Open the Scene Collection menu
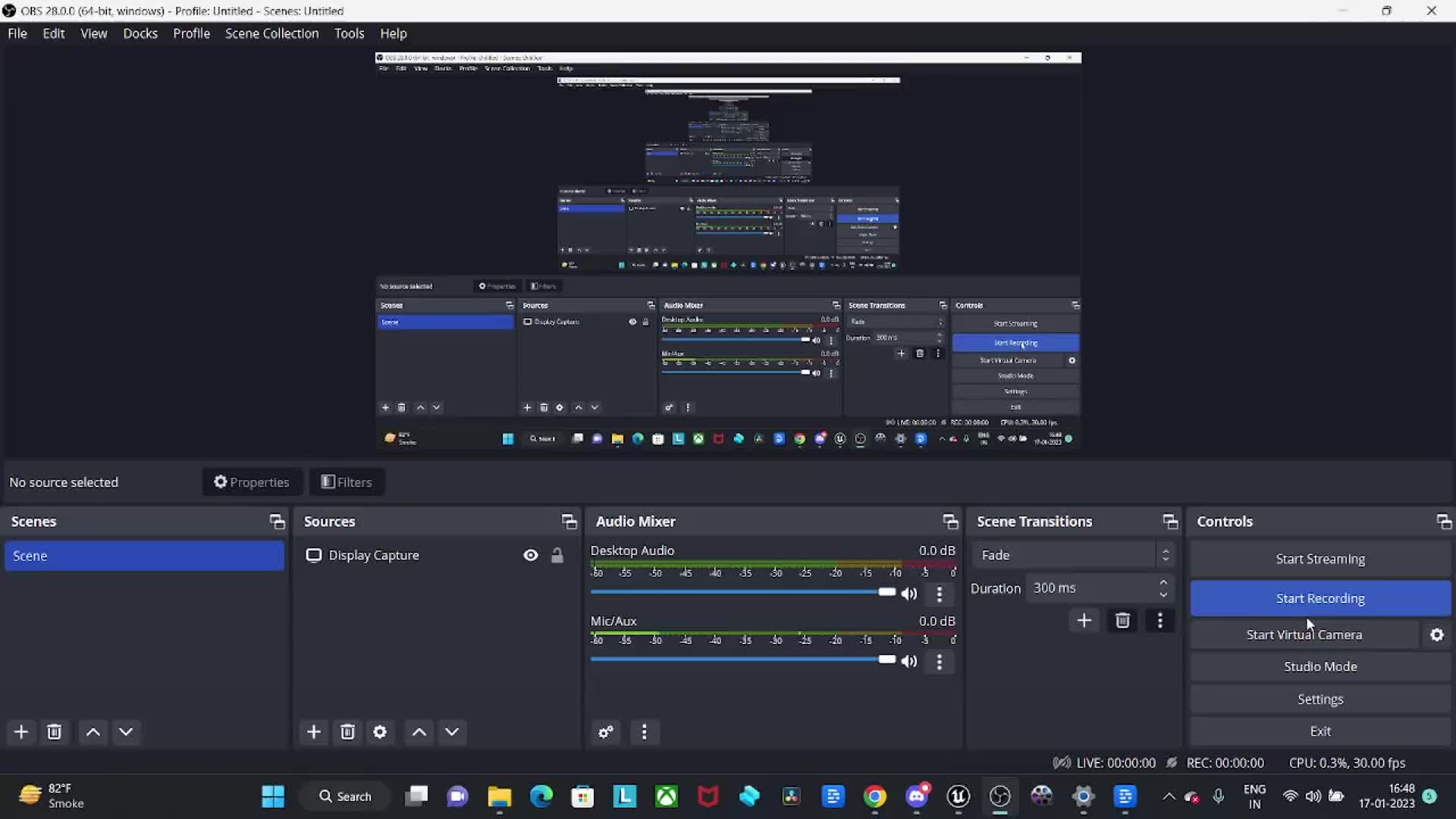This screenshot has width=1456, height=819. 271,33
